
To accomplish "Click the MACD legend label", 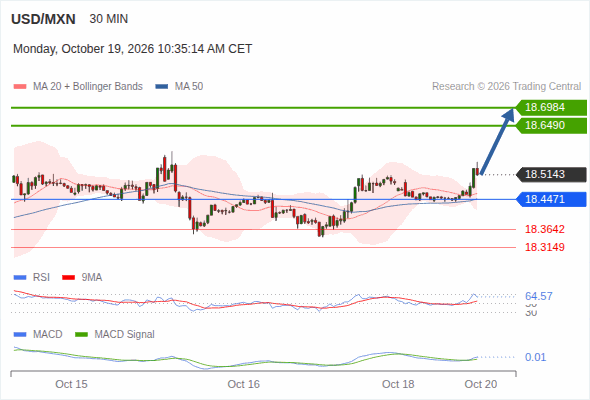I will (x=47, y=335).
